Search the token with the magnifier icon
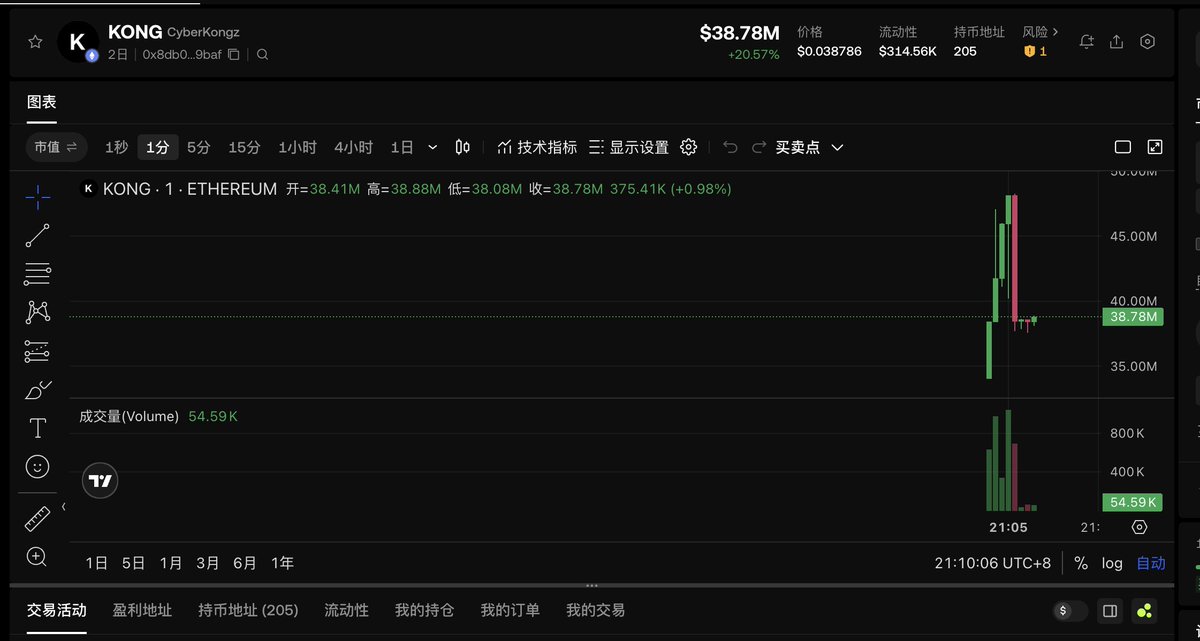 262,55
